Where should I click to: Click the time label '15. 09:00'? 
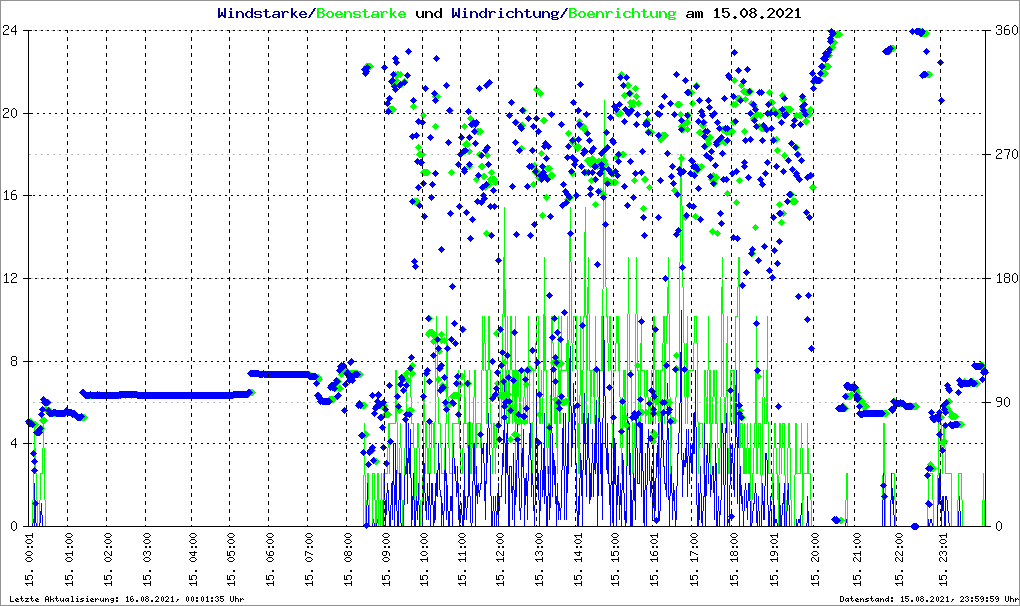click(x=386, y=559)
